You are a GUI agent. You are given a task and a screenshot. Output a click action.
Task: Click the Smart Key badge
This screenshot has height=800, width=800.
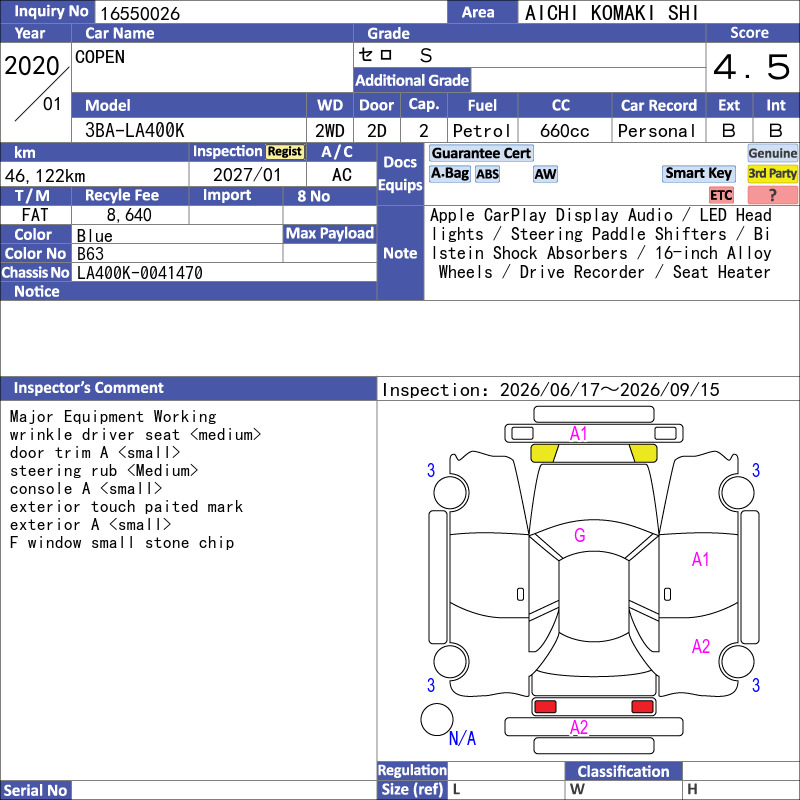(698, 173)
